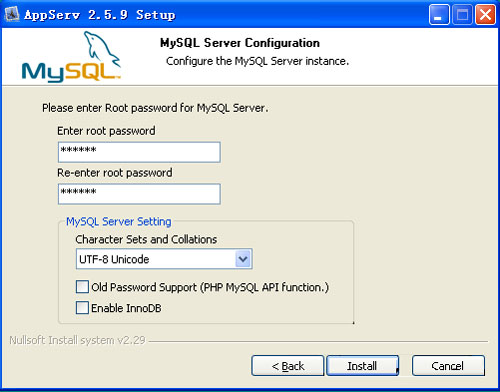The image size is (500, 392).
Task: Select the Re-enter root password field
Action: 139,194
